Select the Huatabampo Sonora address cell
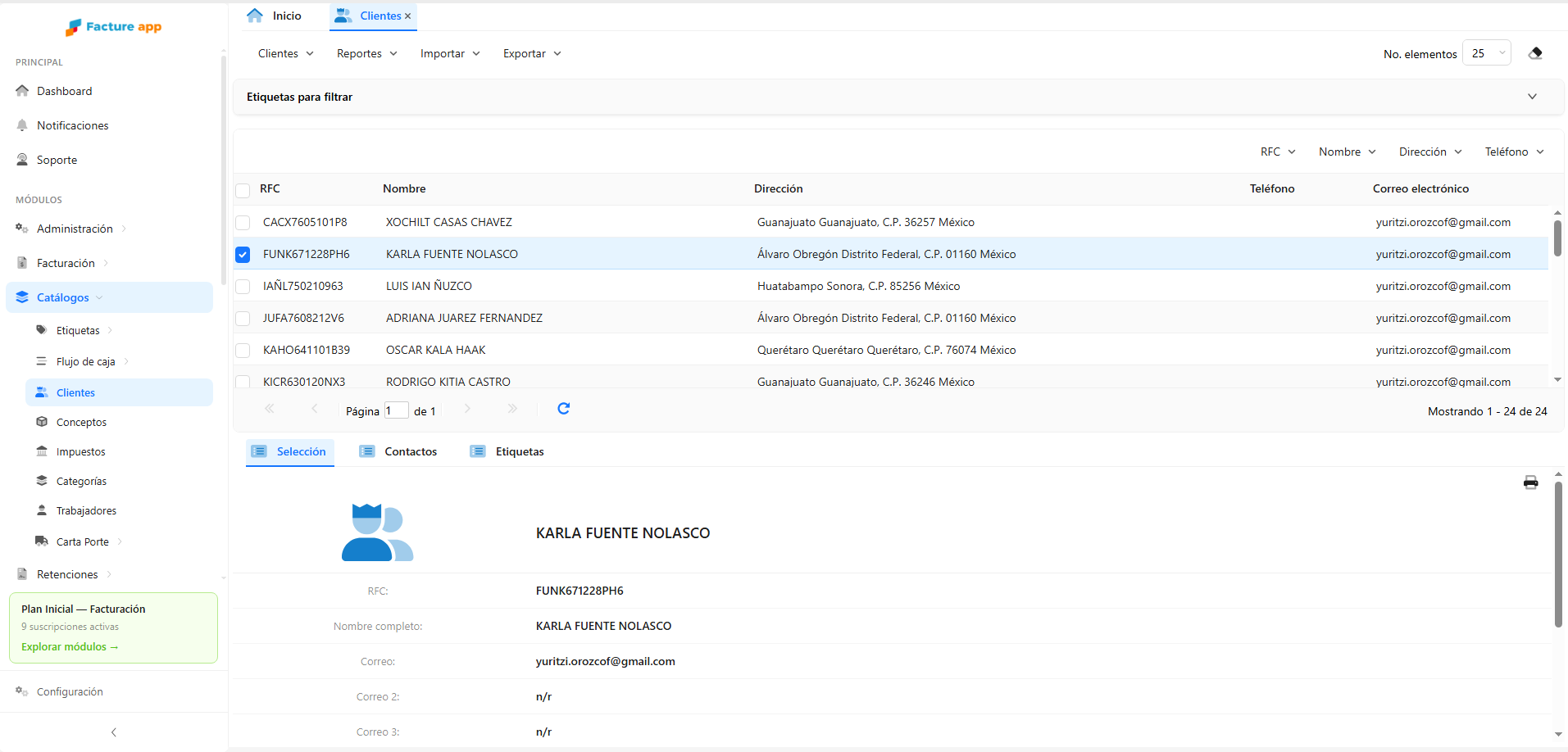The height and width of the screenshot is (752, 1568). (858, 286)
